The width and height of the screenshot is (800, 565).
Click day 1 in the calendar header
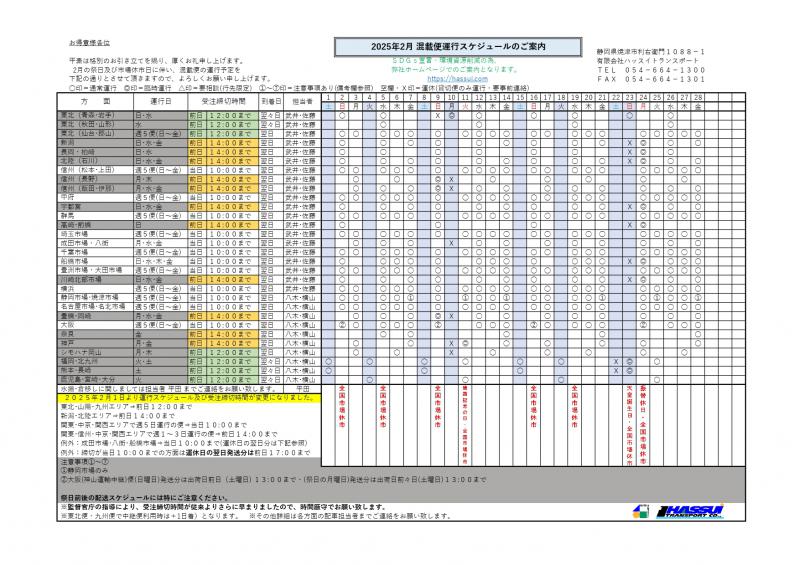[x=329, y=97]
